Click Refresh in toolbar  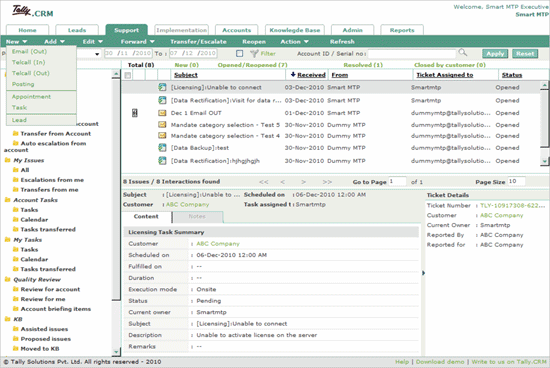(342, 41)
